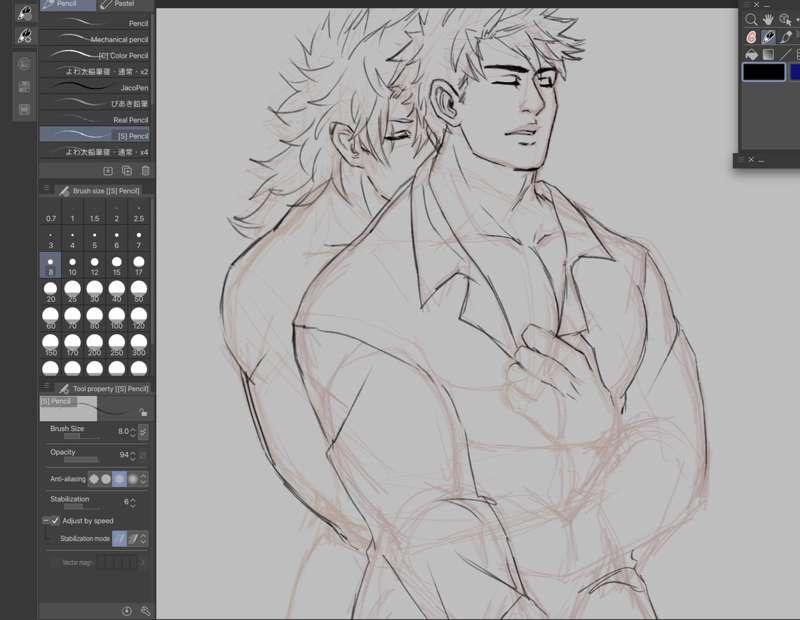This screenshot has width=800, height=620.
Task: Choose the [S] Pencil brush
Action: 95,136
